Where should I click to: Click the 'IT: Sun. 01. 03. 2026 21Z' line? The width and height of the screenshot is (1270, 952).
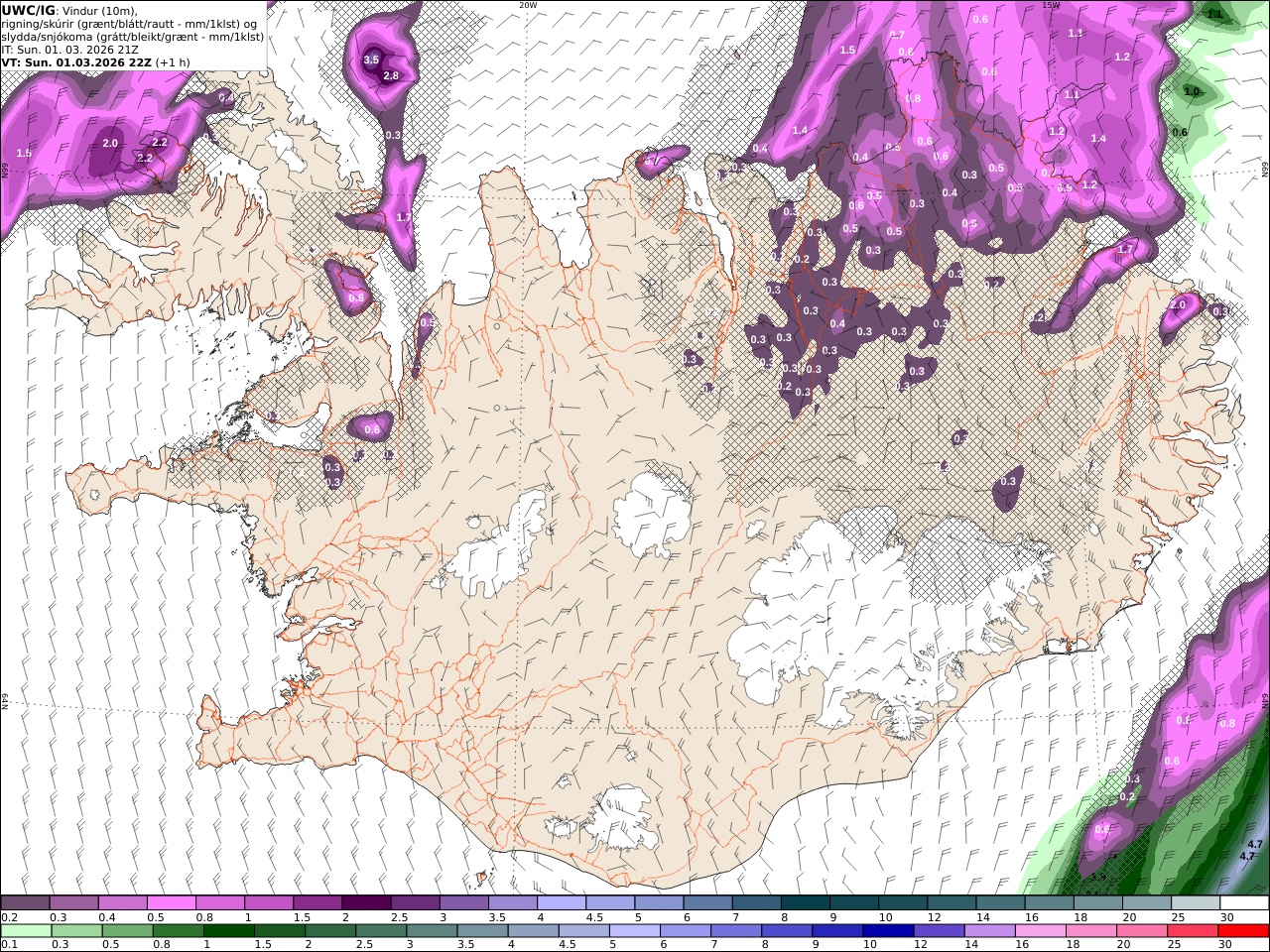72,49
